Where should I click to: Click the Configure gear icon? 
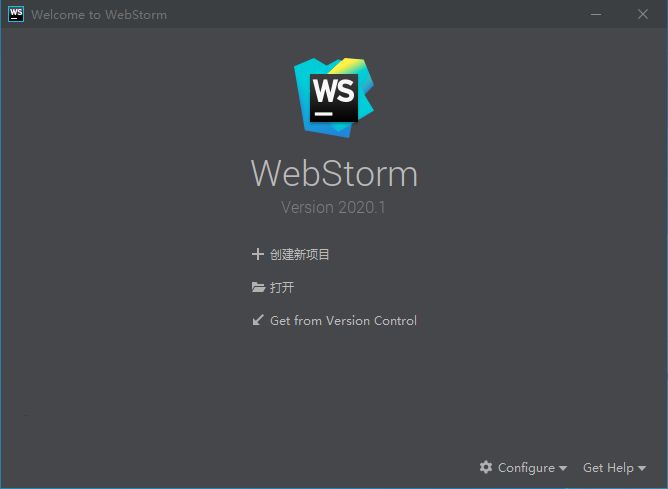(486, 467)
